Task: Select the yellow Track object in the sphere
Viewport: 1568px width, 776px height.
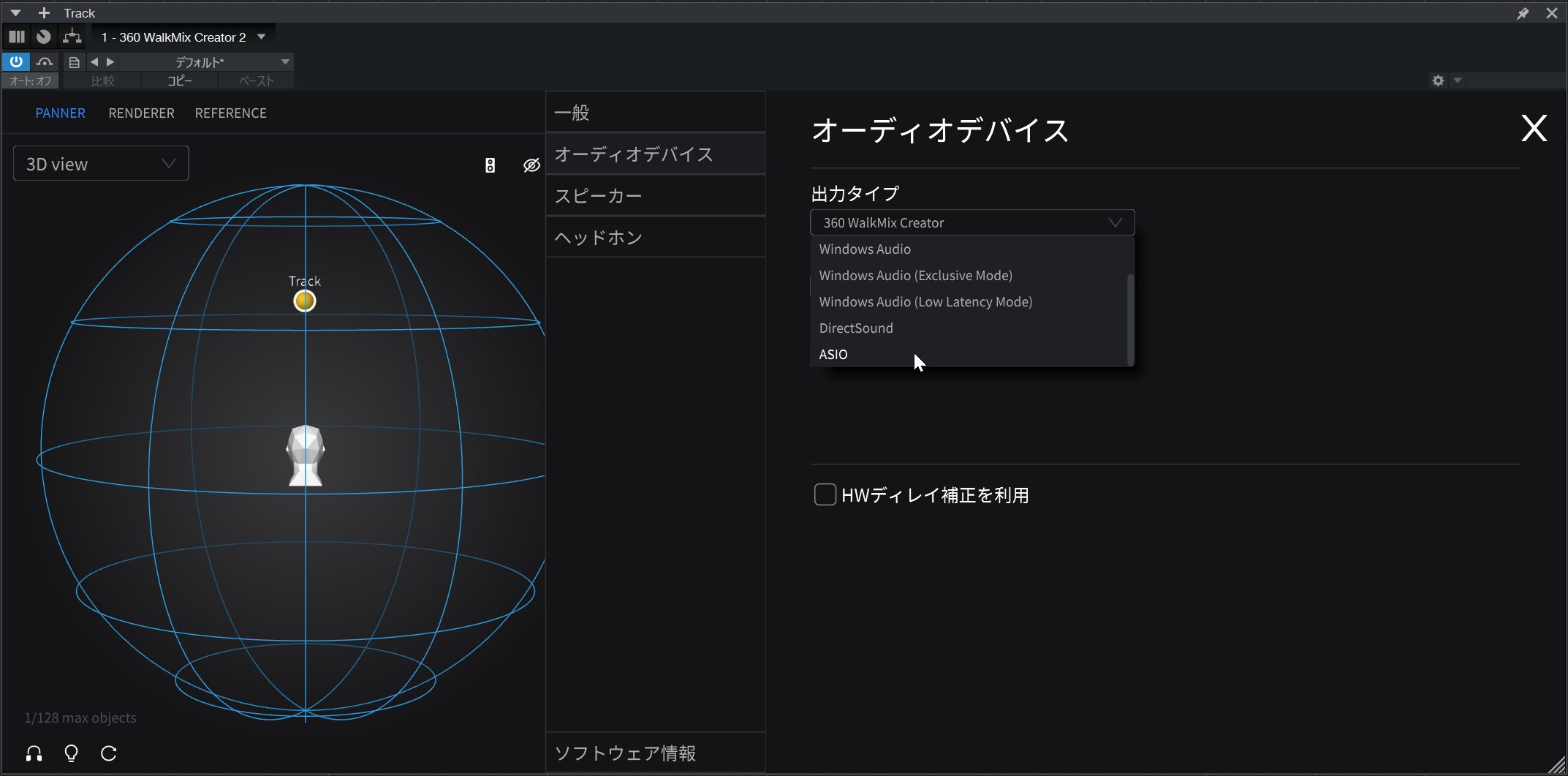Action: tap(305, 301)
